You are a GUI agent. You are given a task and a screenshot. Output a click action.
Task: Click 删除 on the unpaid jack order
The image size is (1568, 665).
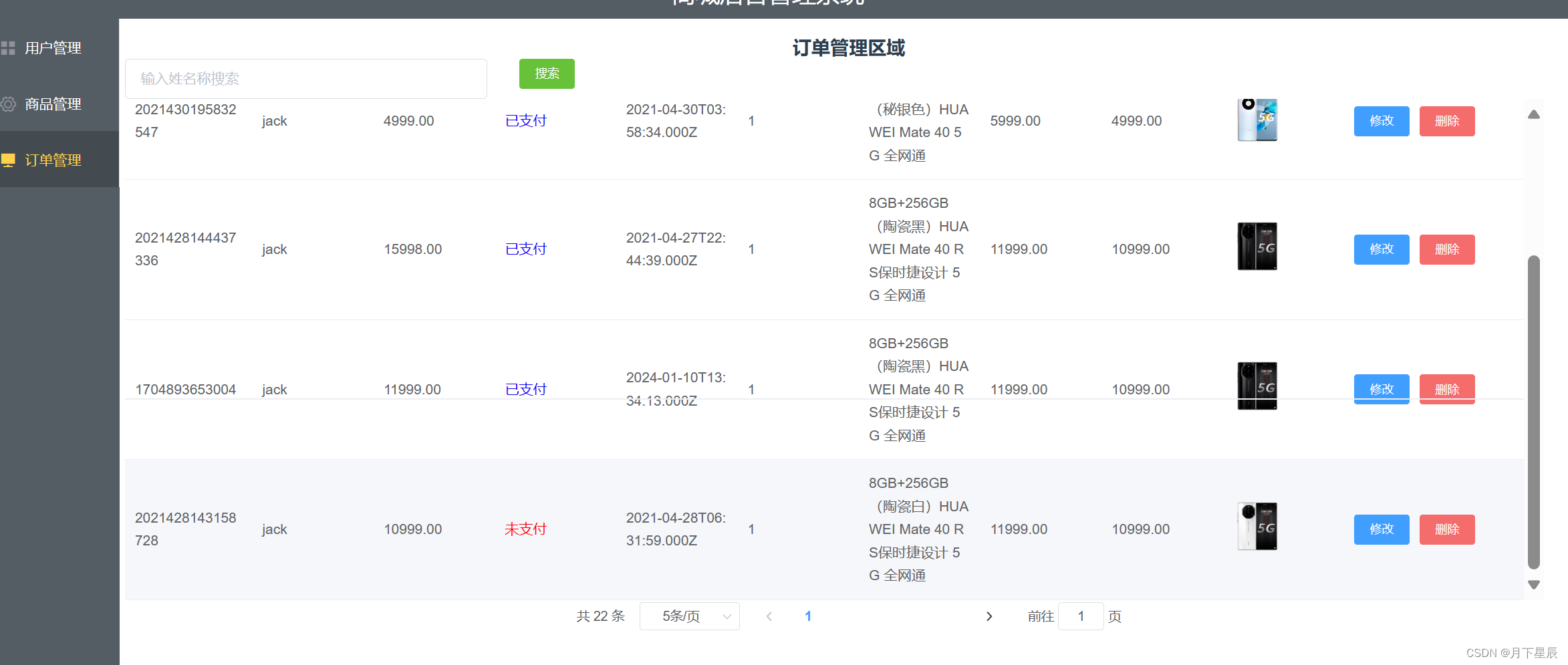1447,529
